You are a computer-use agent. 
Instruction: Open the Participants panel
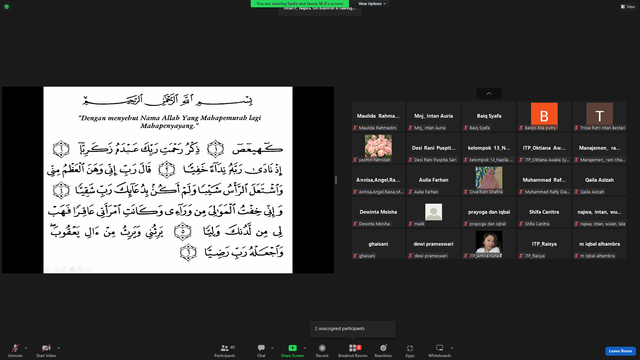225,350
